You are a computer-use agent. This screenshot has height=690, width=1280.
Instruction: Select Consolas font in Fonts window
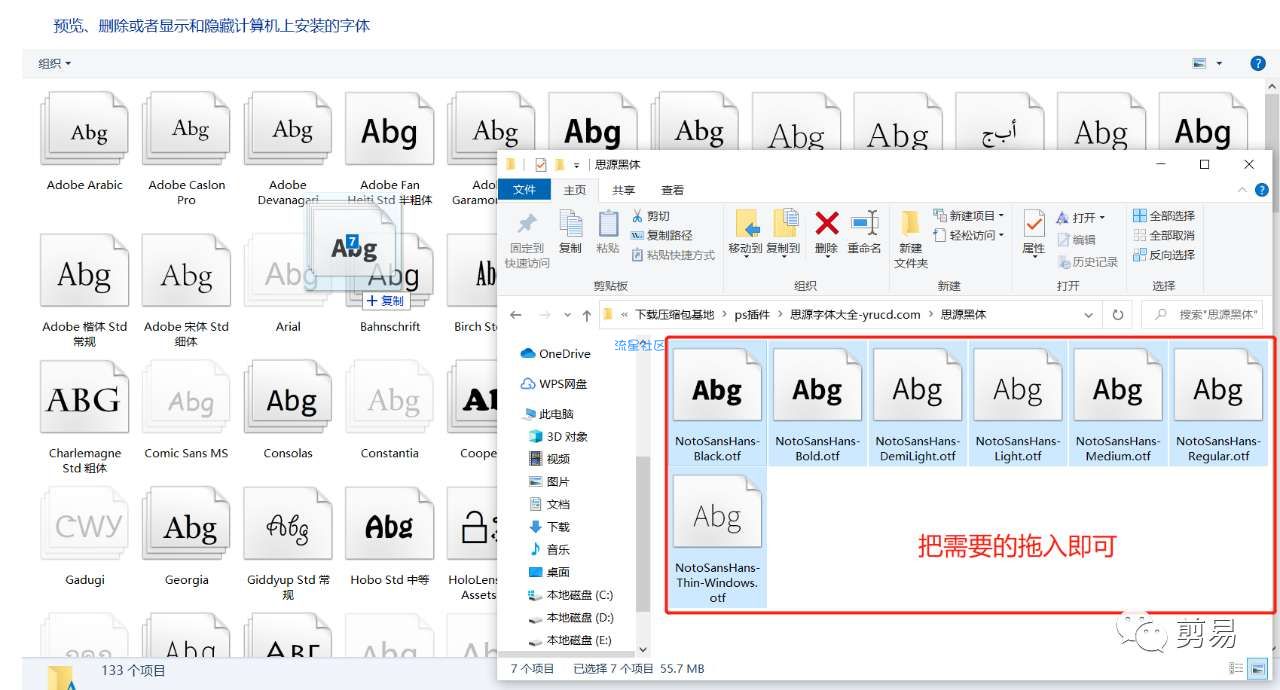288,410
